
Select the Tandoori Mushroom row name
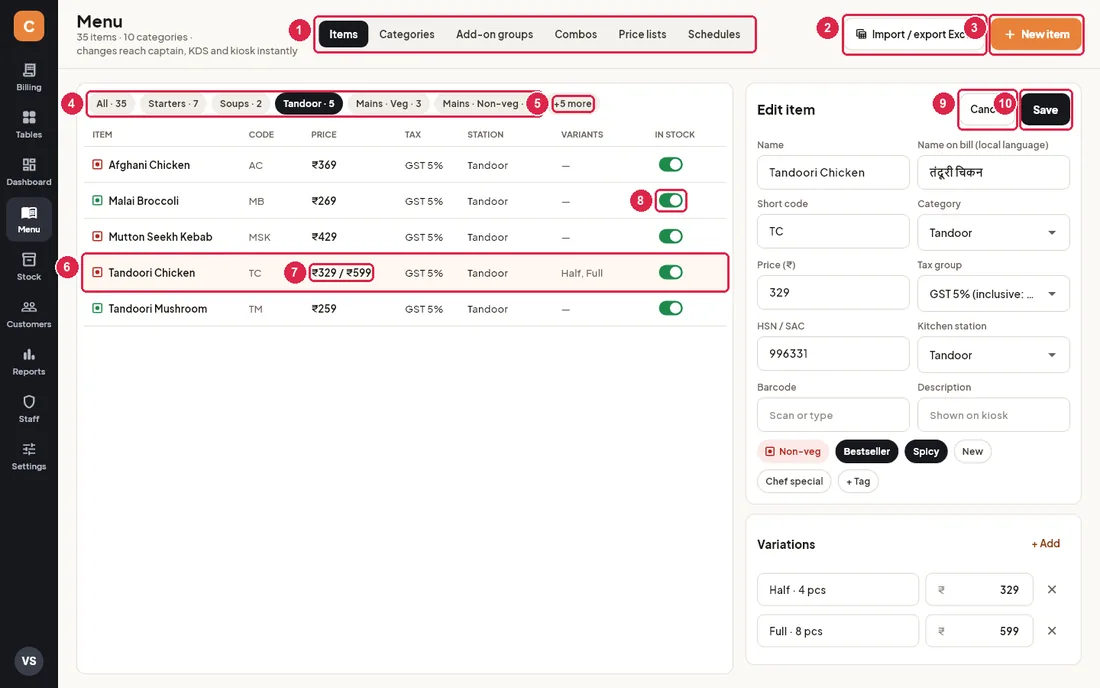tap(158, 309)
